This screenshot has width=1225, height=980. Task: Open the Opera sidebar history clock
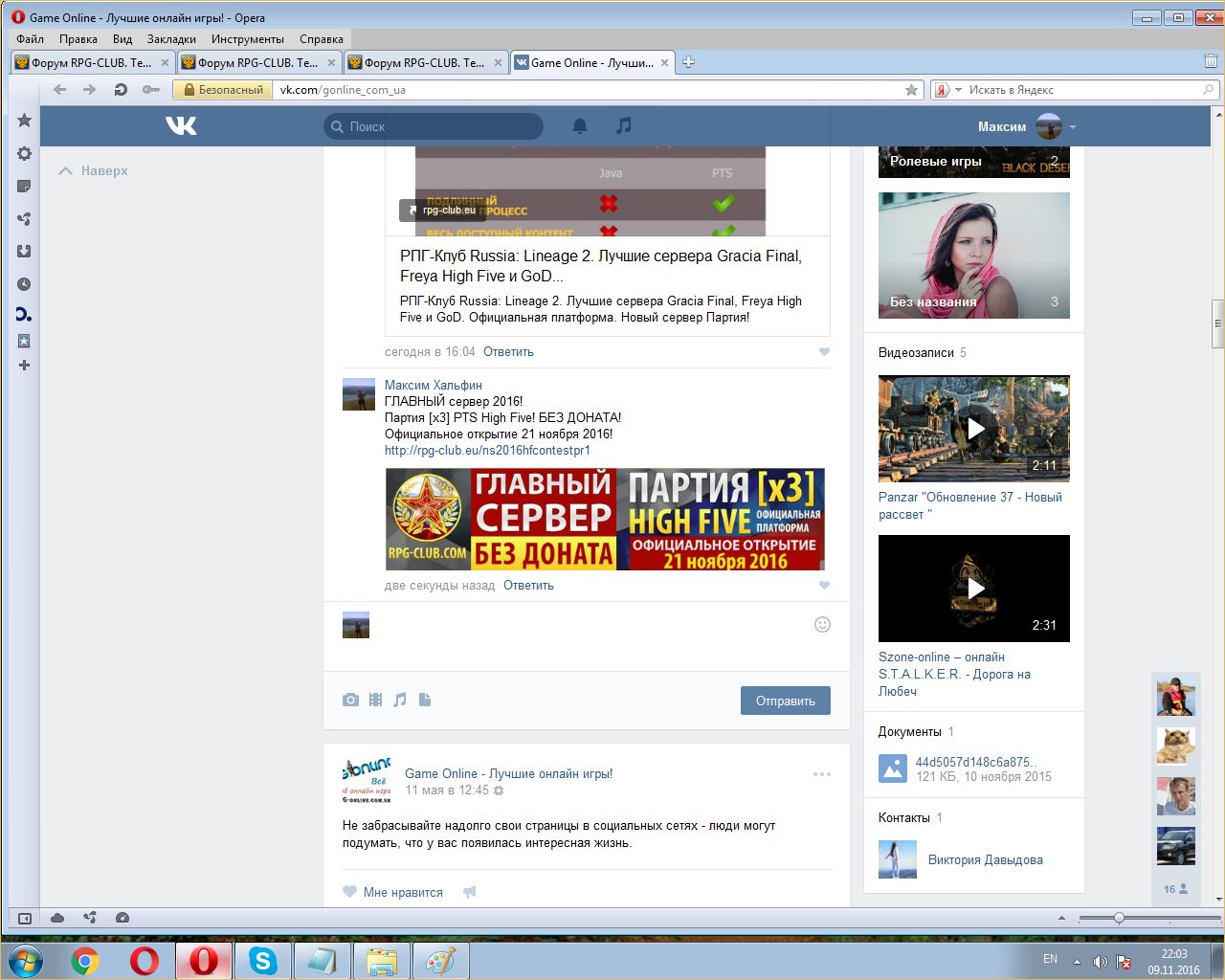pyautogui.click(x=24, y=284)
